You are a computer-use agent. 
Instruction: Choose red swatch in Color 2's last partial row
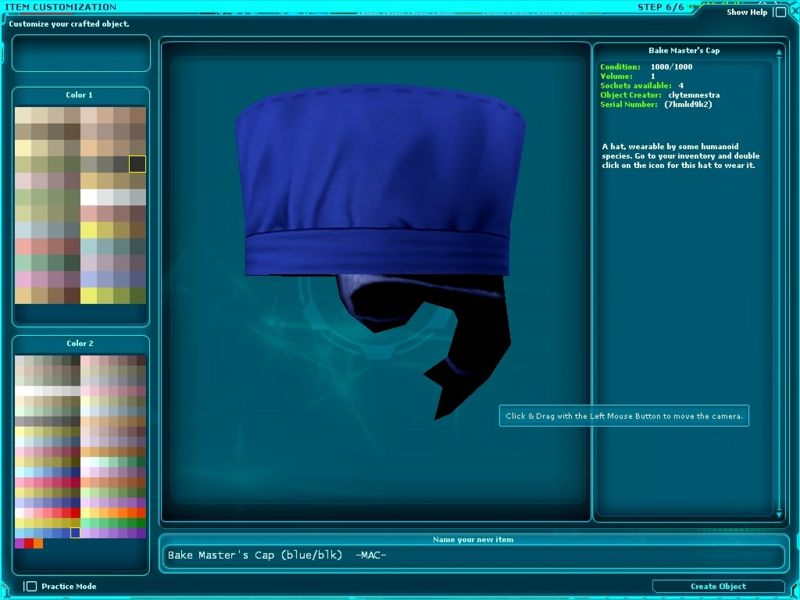(29, 543)
